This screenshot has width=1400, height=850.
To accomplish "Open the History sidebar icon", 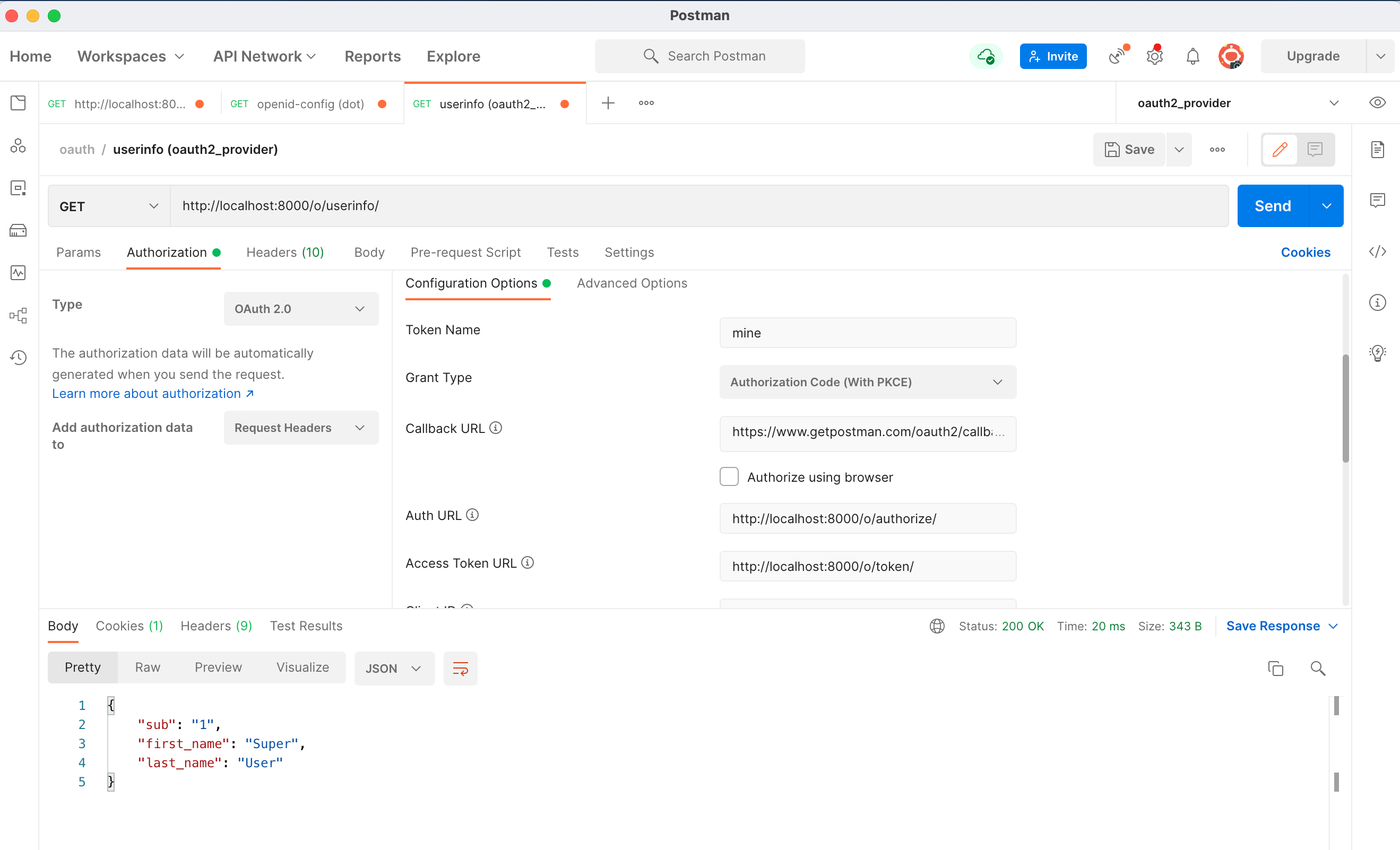I will [18, 358].
